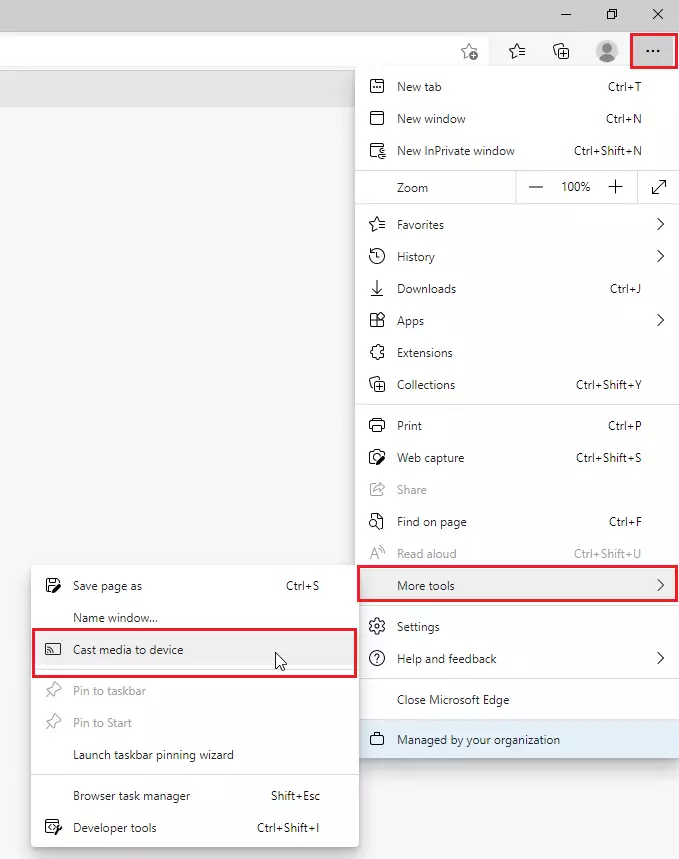Click the Developer tools icon

[x=53, y=827]
